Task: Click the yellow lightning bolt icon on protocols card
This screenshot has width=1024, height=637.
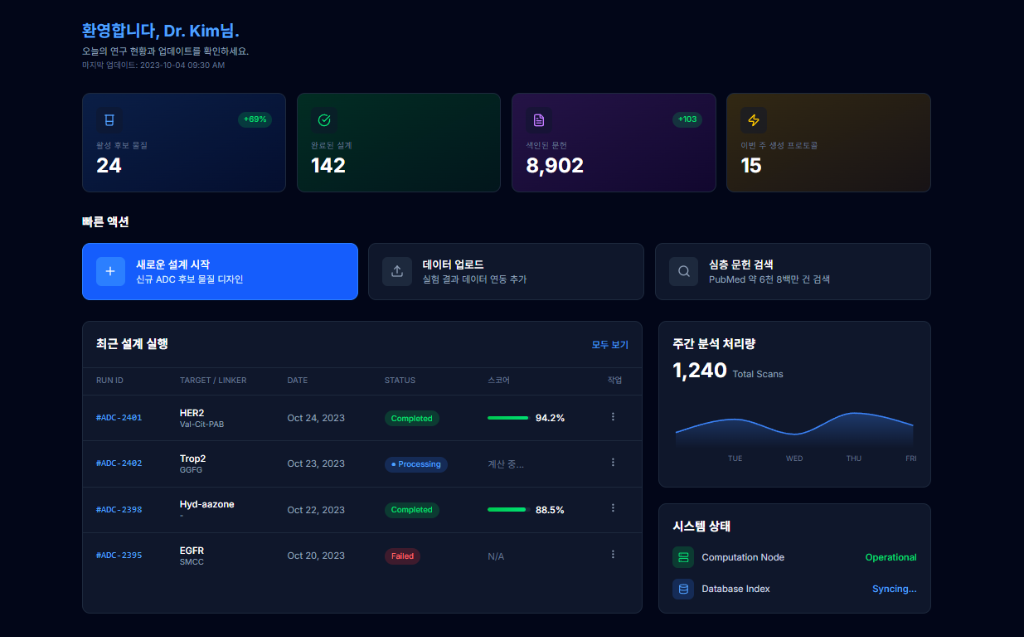Action: (753, 120)
